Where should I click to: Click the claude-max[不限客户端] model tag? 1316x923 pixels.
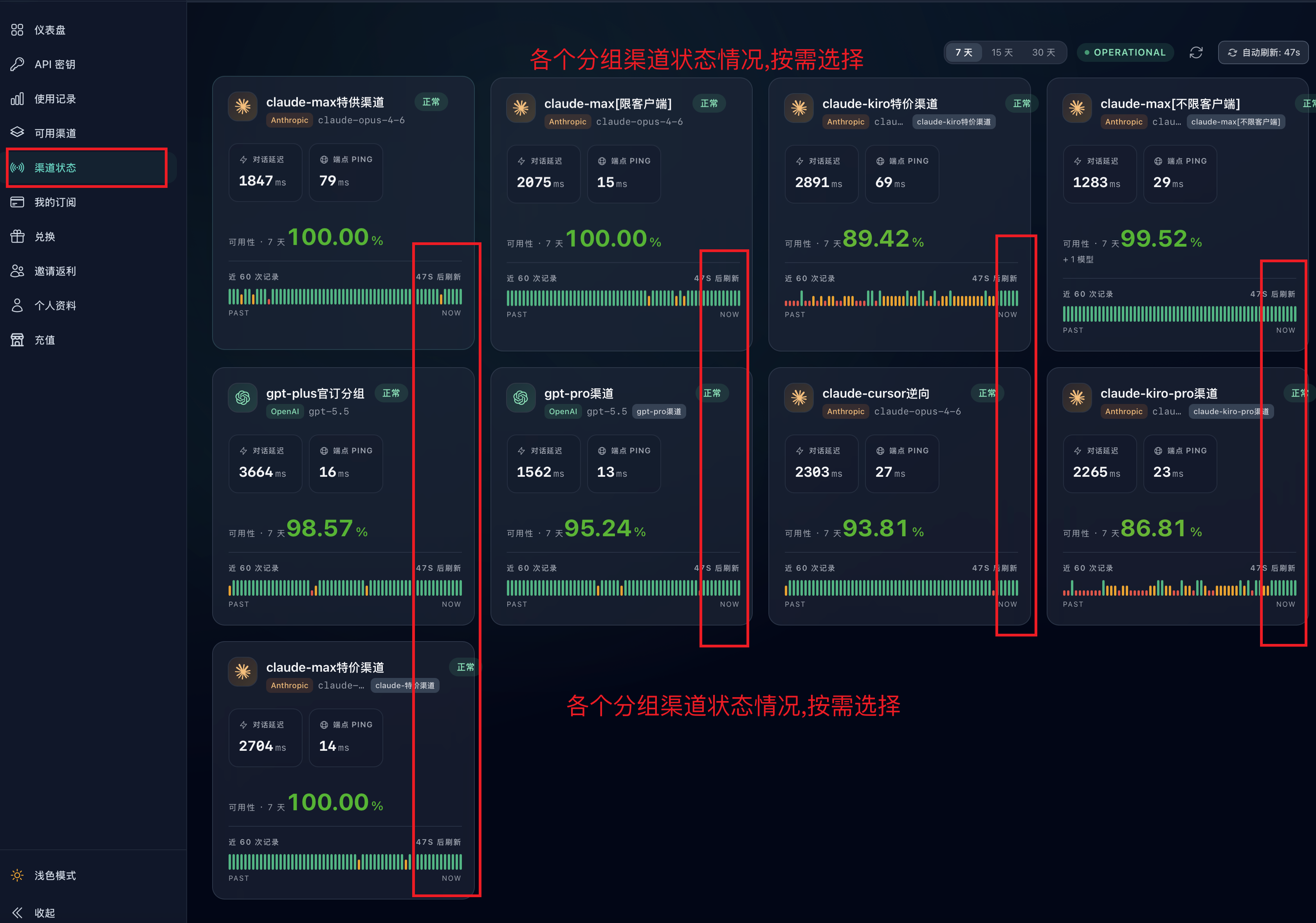[1235, 121]
